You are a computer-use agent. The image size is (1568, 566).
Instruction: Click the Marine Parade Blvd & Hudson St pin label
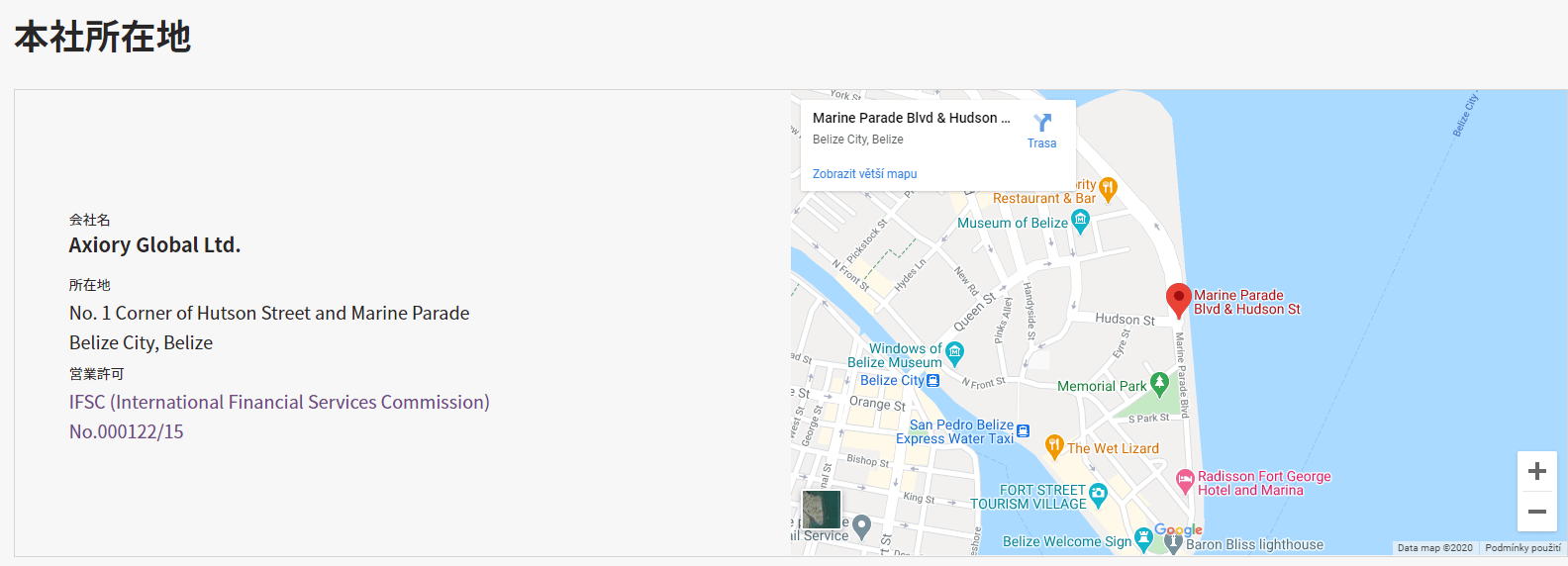pos(1246,302)
